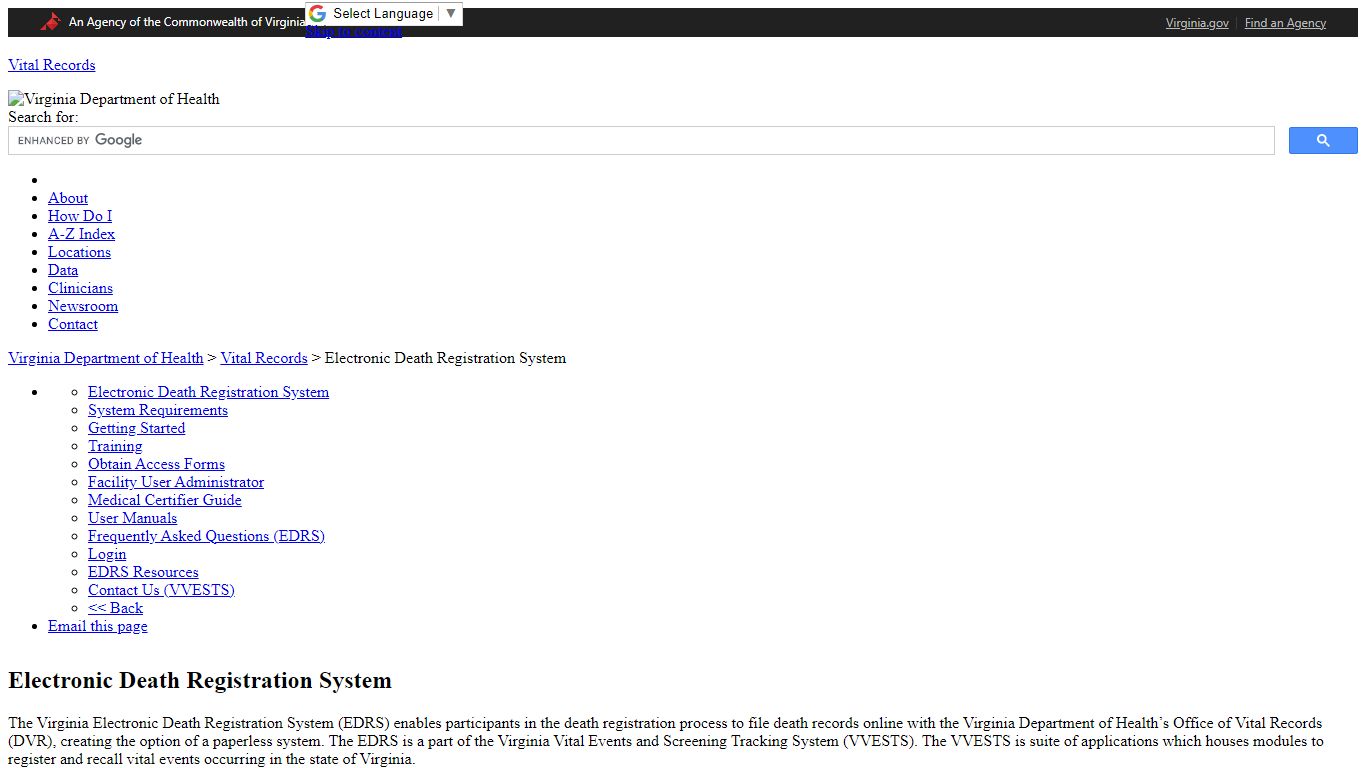Open Contact Us (VVESTS) link

(x=161, y=590)
